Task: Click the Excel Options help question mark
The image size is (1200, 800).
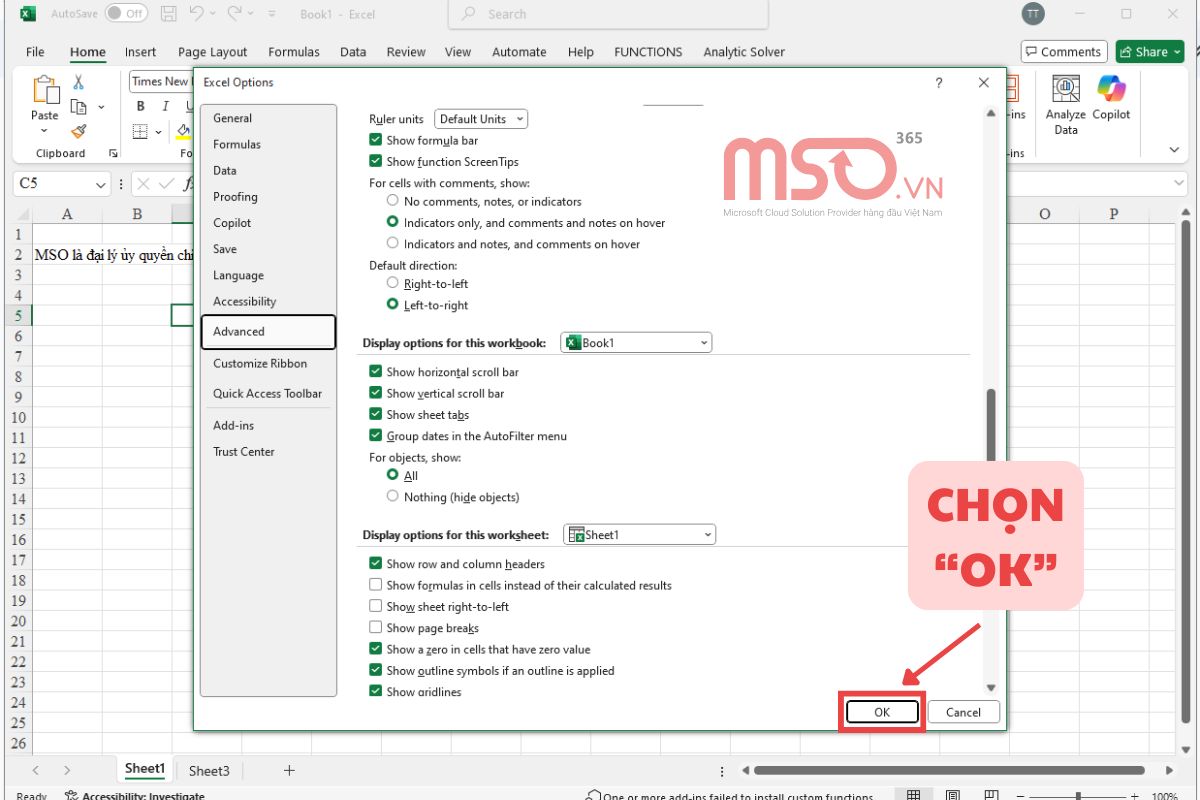Action: pyautogui.click(x=938, y=83)
